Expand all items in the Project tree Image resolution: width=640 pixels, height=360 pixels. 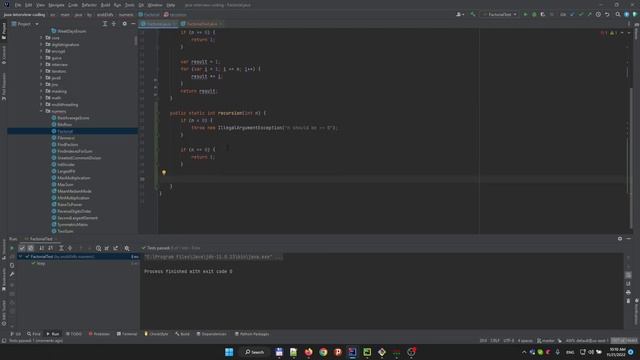coord(105,24)
